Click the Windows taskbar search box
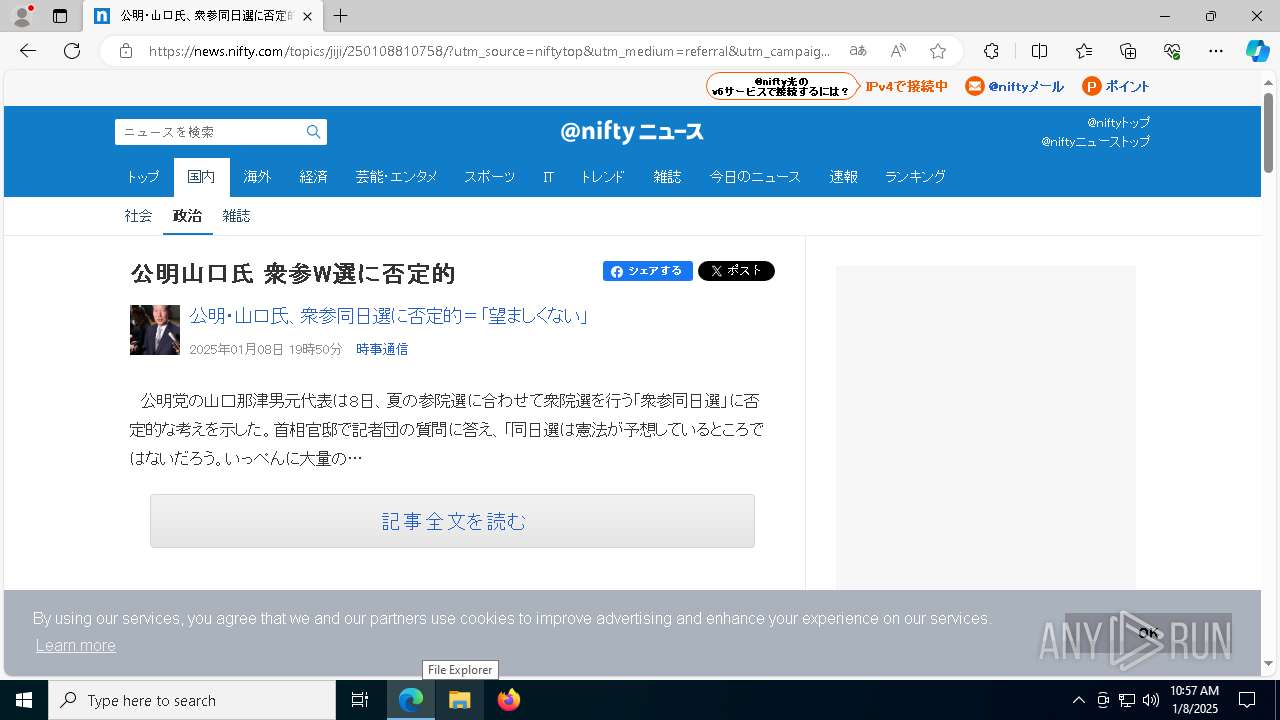The height and width of the screenshot is (720, 1280). 192,700
